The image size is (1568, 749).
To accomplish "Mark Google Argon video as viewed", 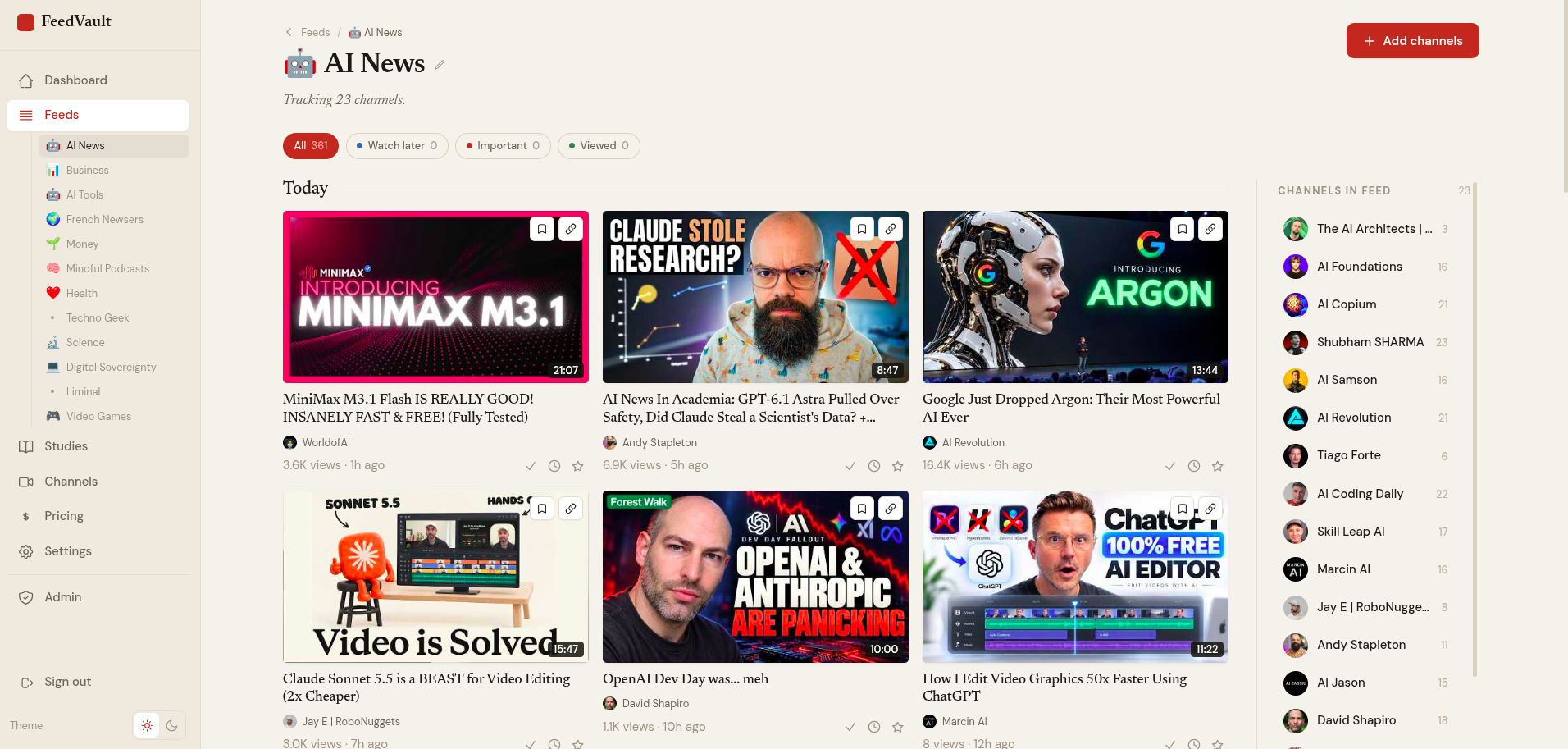I will [1170, 466].
